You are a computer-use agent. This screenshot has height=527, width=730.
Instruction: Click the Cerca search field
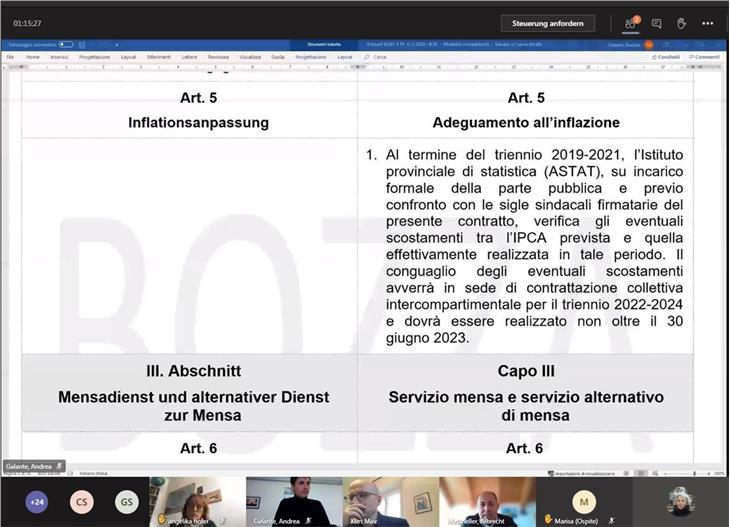(x=379, y=57)
